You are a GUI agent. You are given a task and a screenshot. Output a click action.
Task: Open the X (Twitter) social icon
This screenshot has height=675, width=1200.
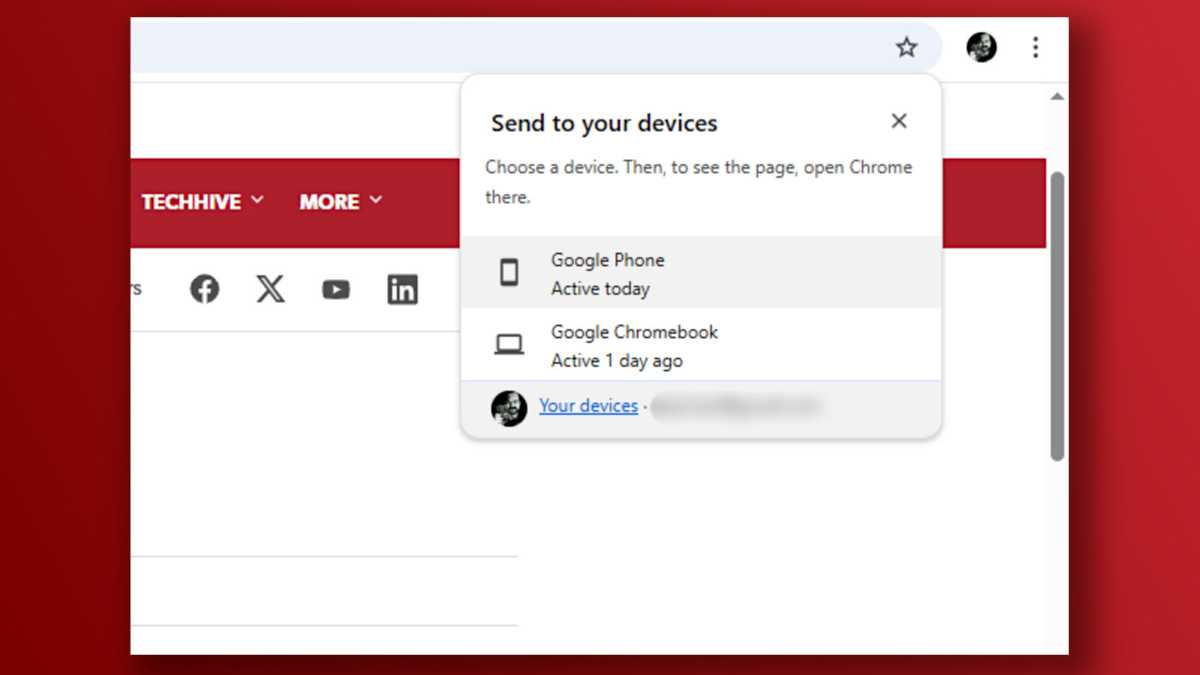pyautogui.click(x=270, y=288)
